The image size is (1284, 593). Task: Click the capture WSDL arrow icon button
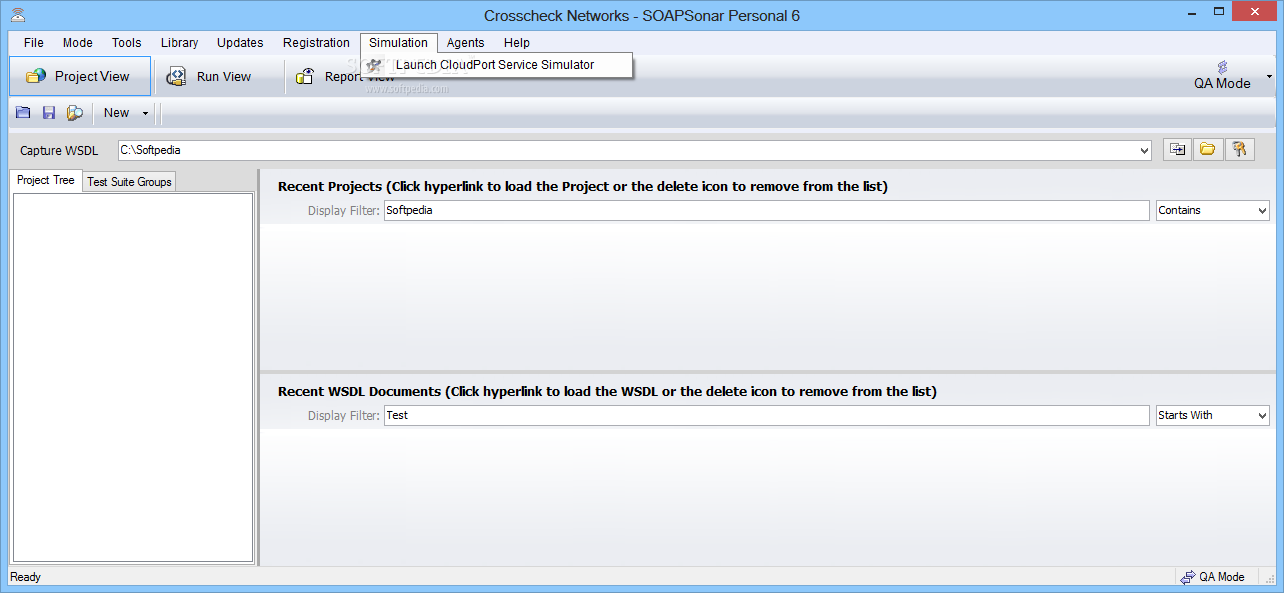tap(1178, 149)
